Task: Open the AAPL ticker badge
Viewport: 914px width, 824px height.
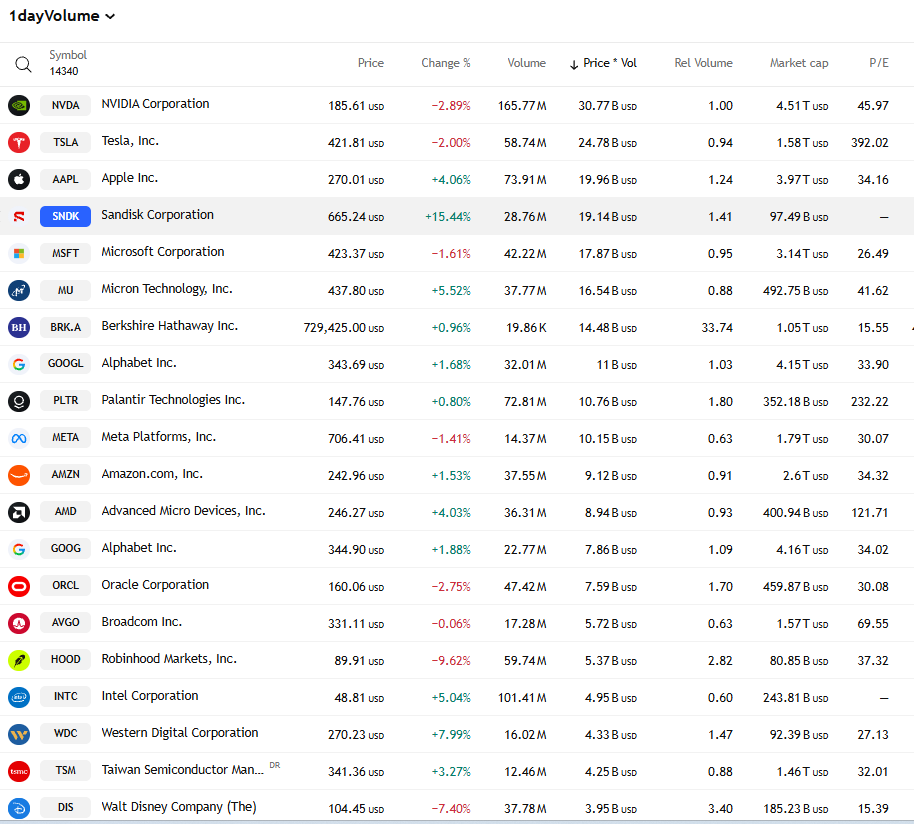Action: [65, 179]
